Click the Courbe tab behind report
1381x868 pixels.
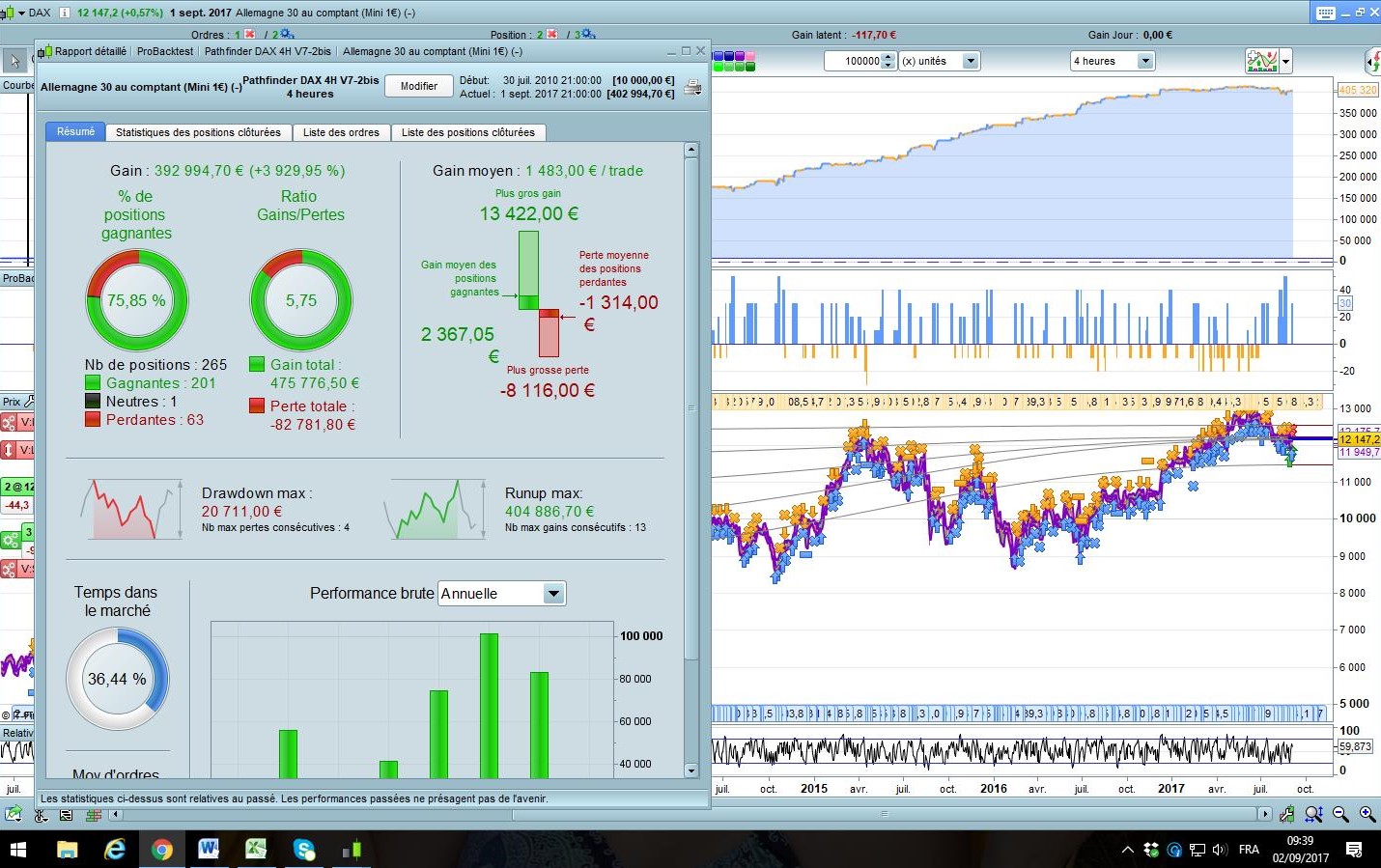(17, 85)
